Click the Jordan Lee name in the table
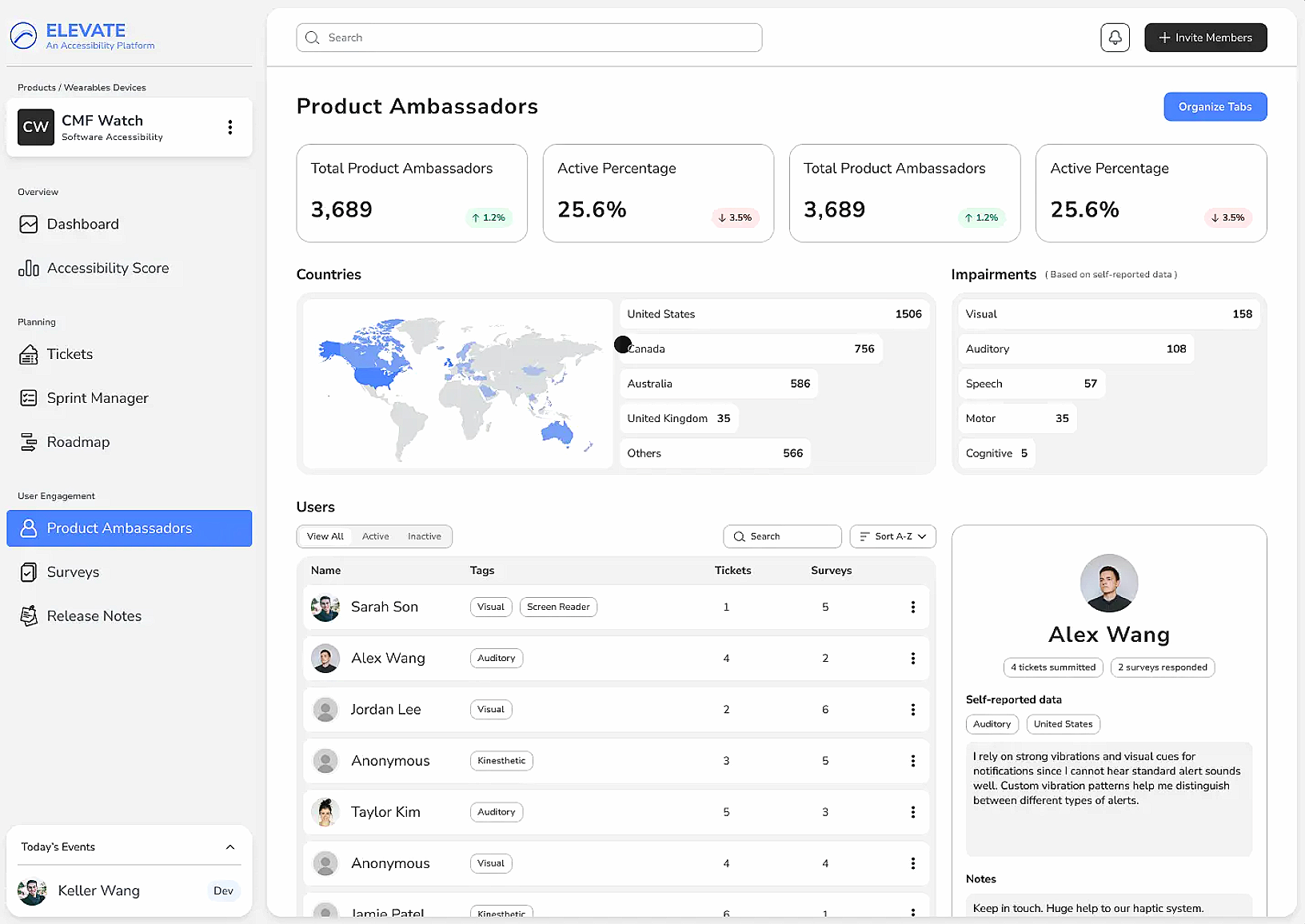 (x=385, y=710)
